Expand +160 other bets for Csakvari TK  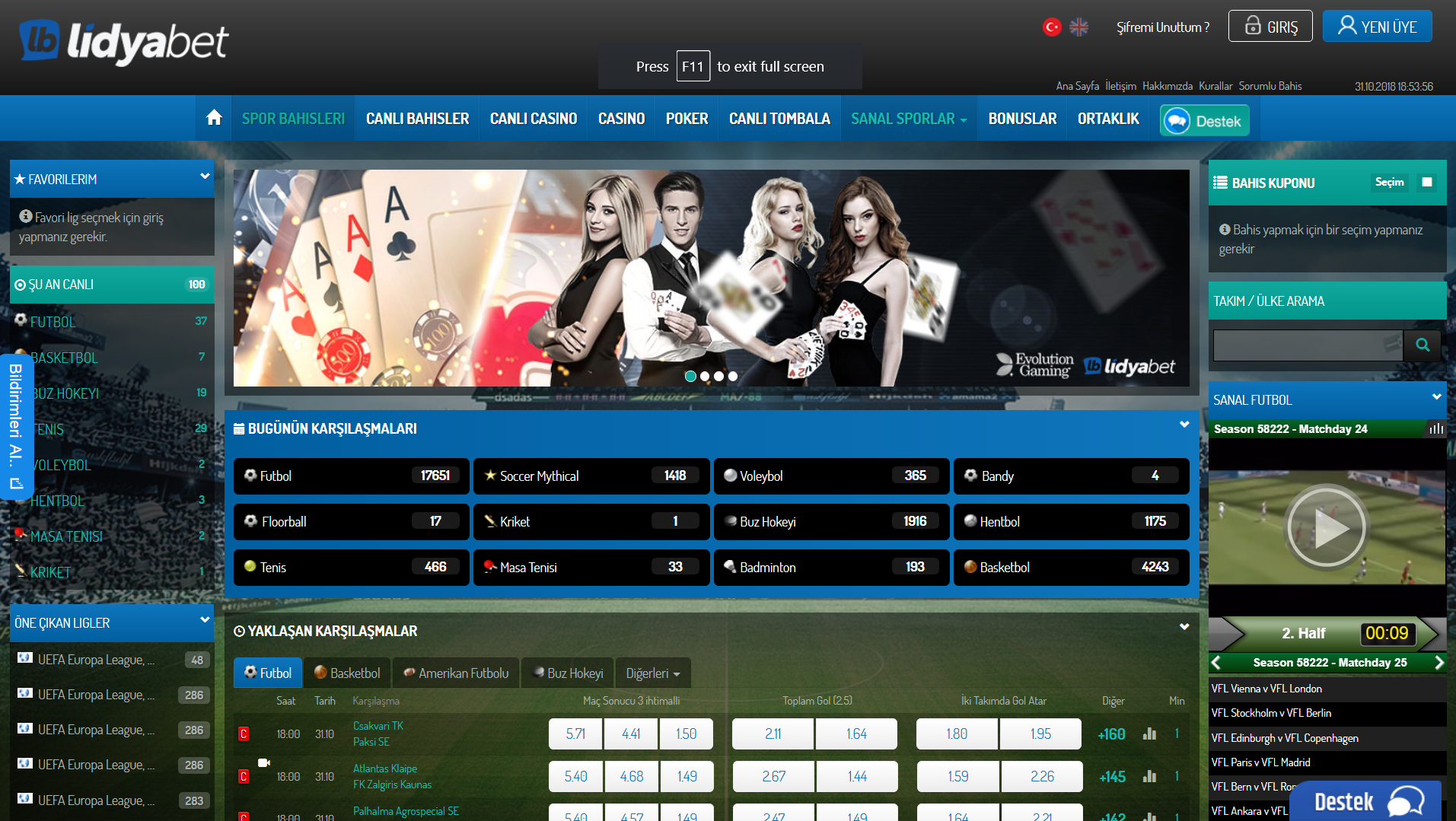[x=1111, y=734]
